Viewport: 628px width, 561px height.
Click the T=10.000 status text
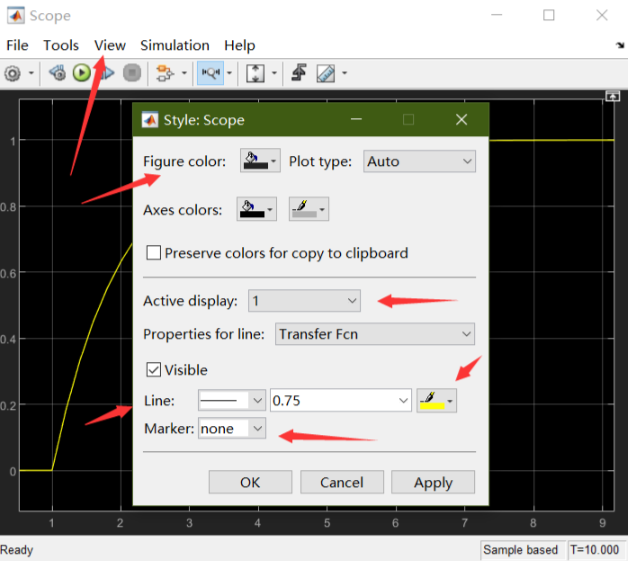coord(595,550)
